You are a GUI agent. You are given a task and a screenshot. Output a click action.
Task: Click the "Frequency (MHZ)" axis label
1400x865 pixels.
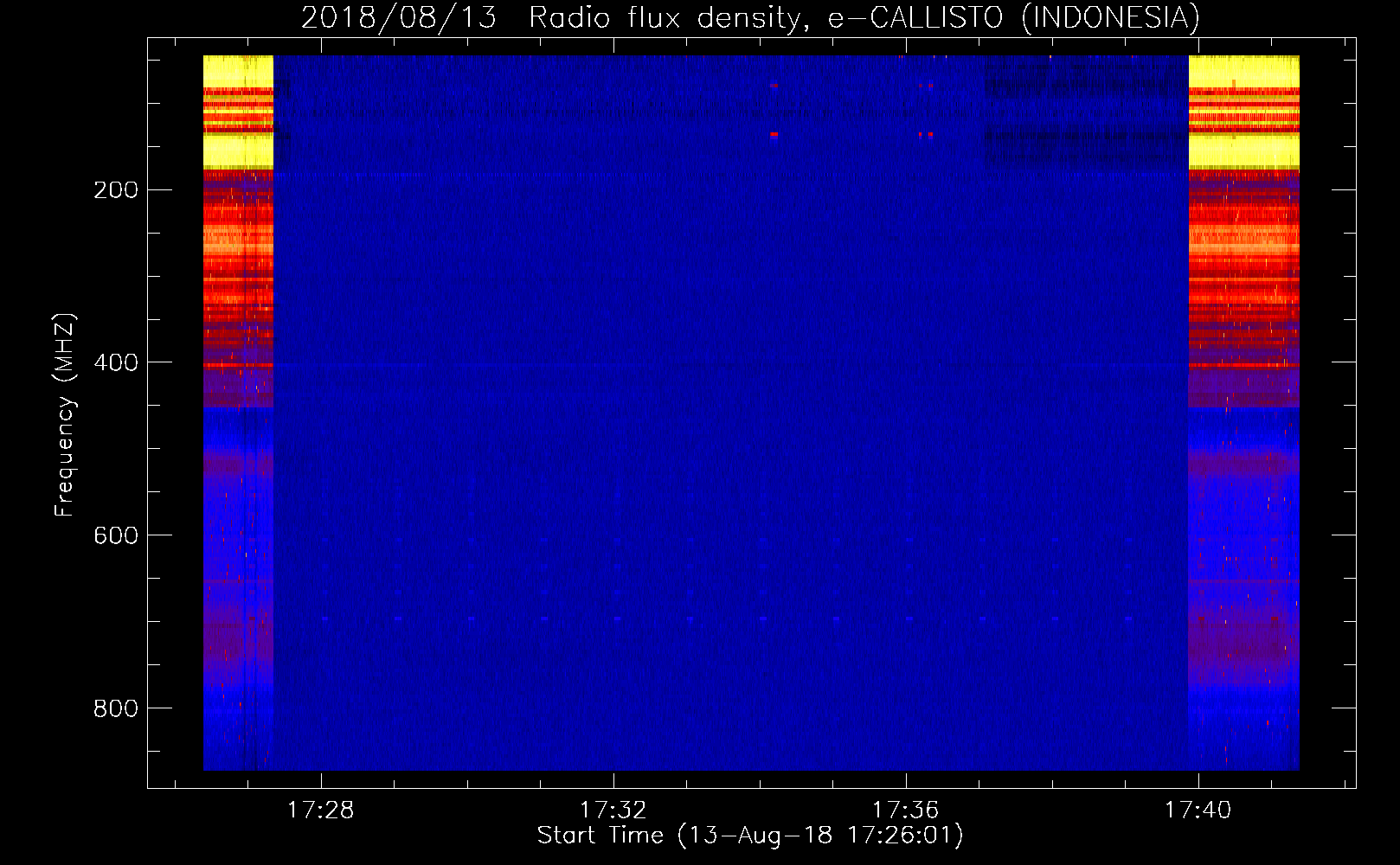coord(65,415)
